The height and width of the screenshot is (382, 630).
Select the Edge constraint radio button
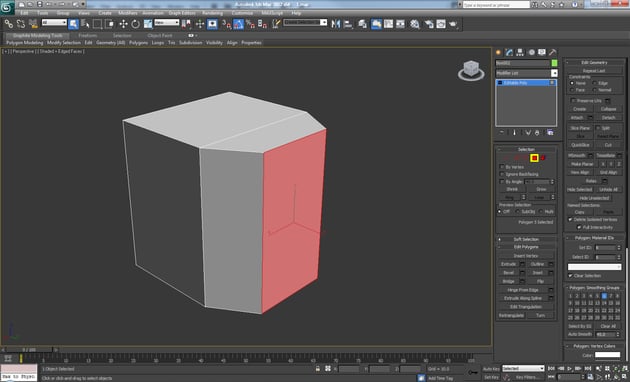(x=595, y=83)
